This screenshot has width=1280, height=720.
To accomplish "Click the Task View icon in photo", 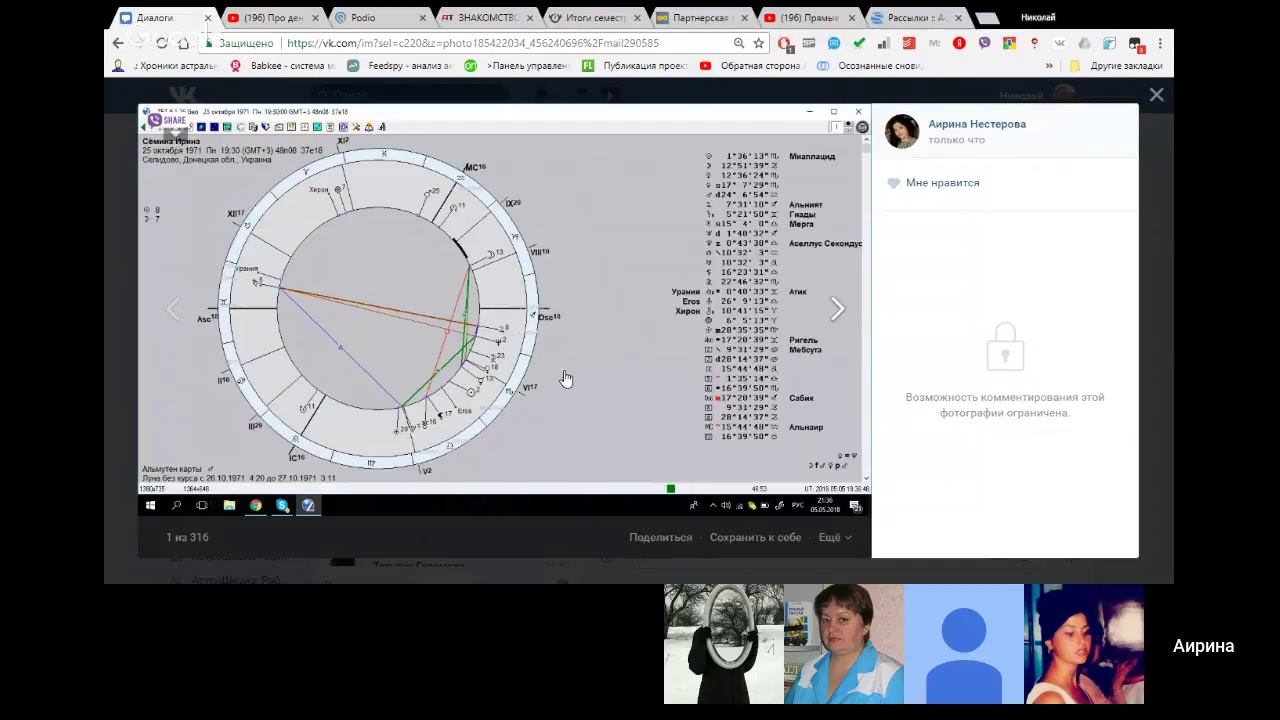I will [202, 506].
